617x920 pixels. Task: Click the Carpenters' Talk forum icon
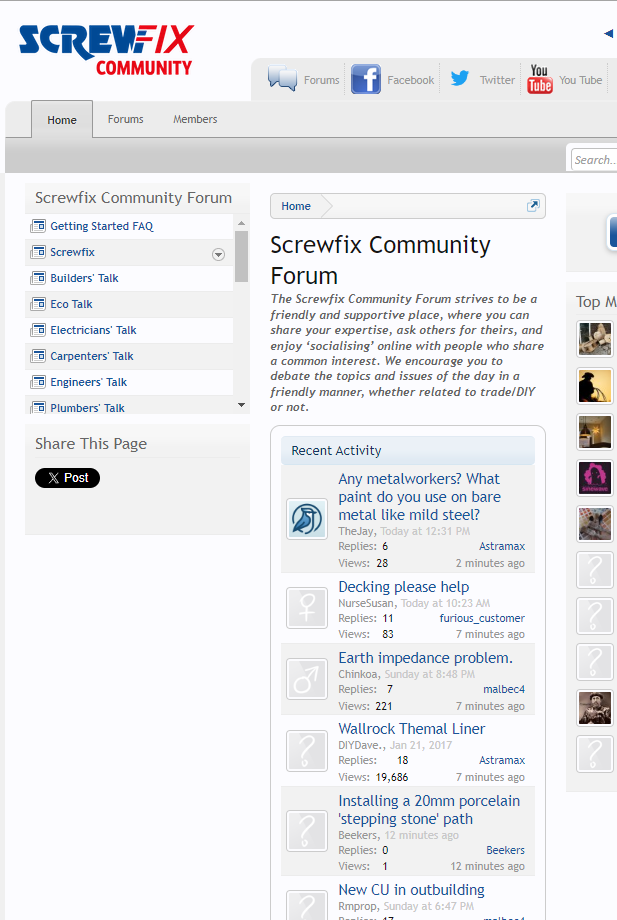pos(38,356)
